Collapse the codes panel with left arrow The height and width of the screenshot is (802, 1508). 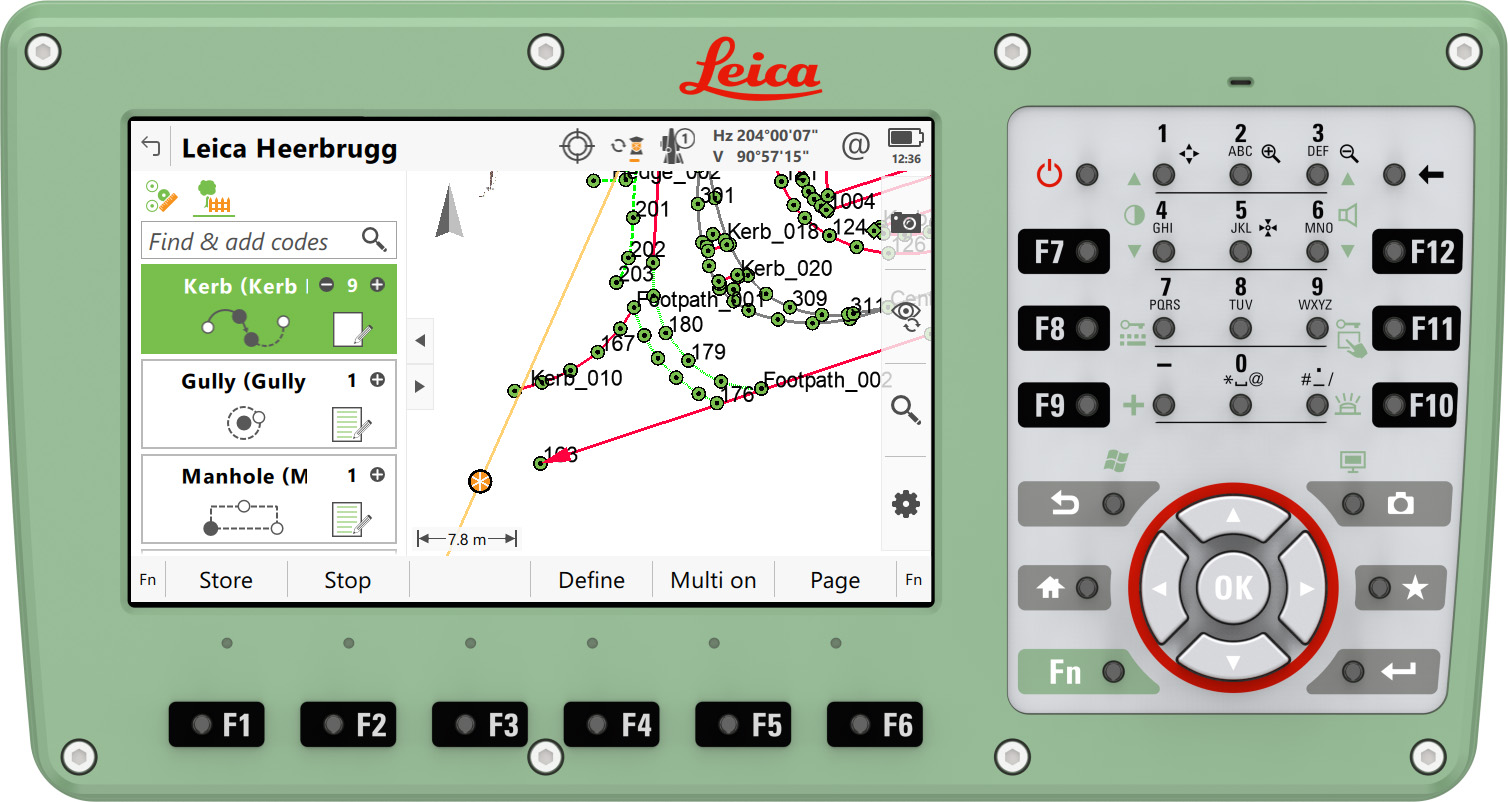coord(419,340)
